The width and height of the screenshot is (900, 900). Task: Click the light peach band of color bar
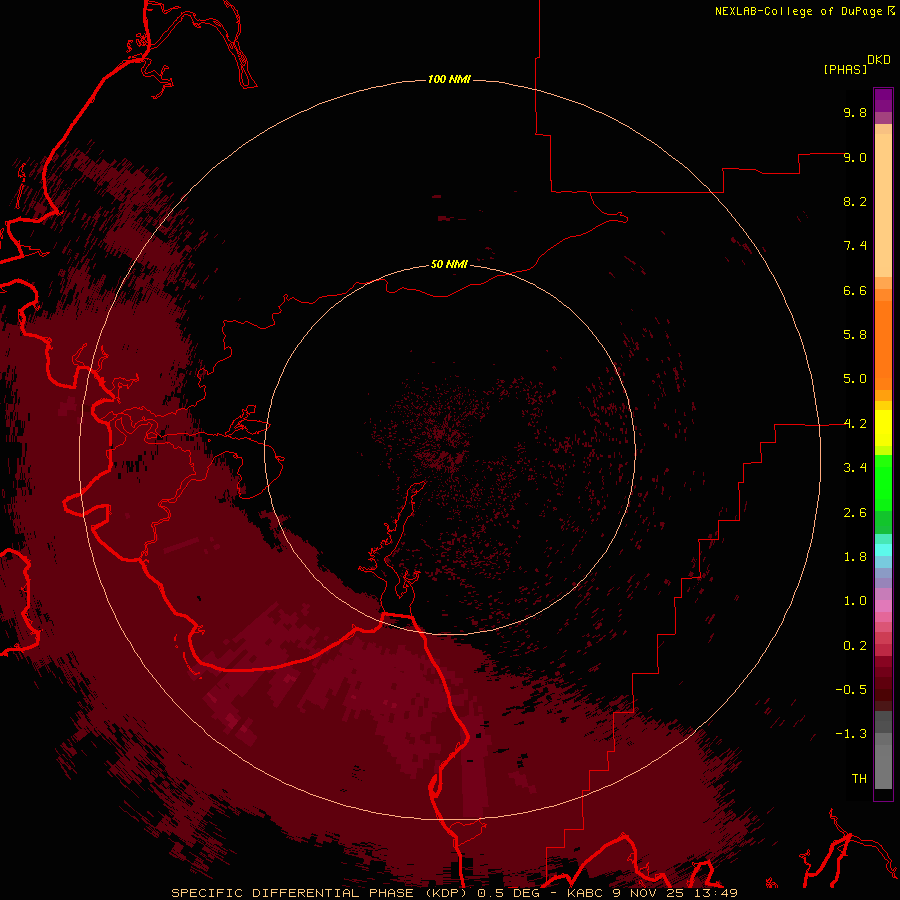[x=883, y=205]
